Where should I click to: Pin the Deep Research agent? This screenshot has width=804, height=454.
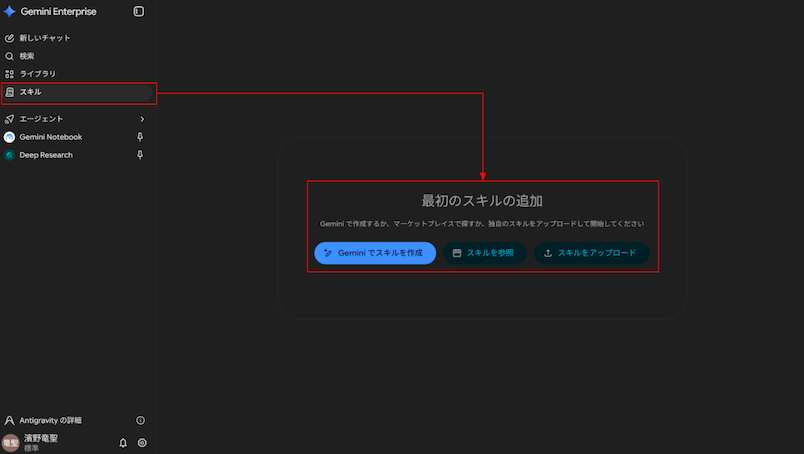coord(140,155)
